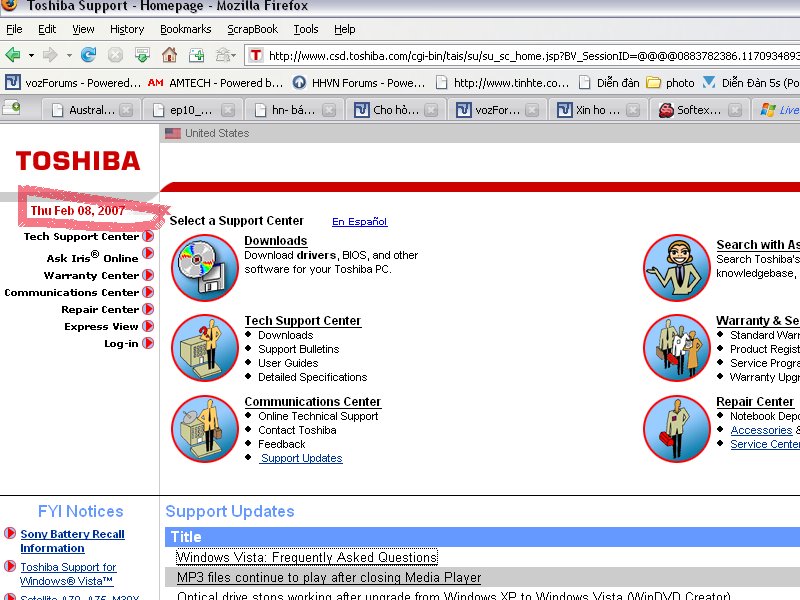
Task: Click the Communications Center round icon
Action: 205,429
